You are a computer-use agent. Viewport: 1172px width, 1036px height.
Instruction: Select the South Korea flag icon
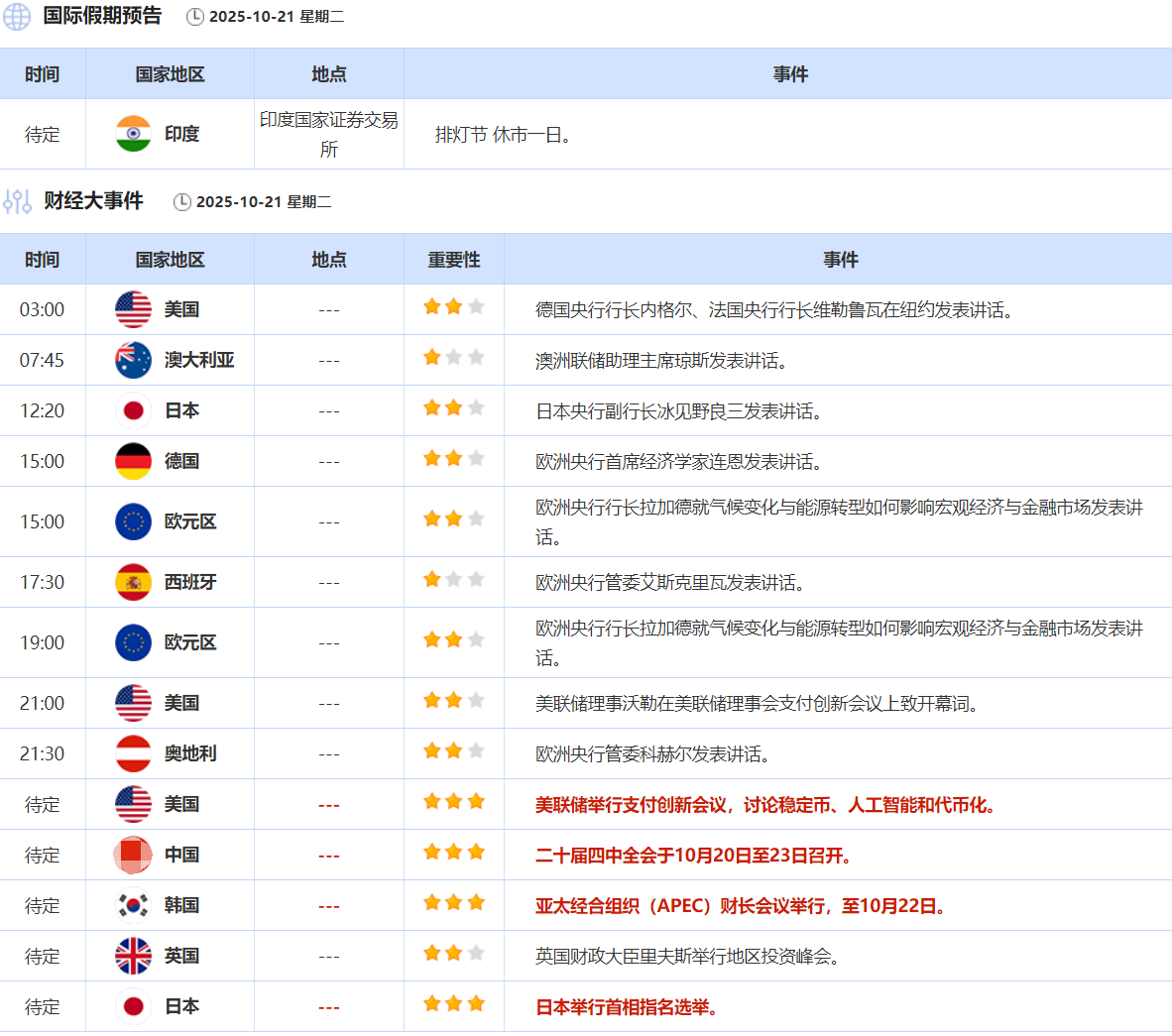point(133,905)
